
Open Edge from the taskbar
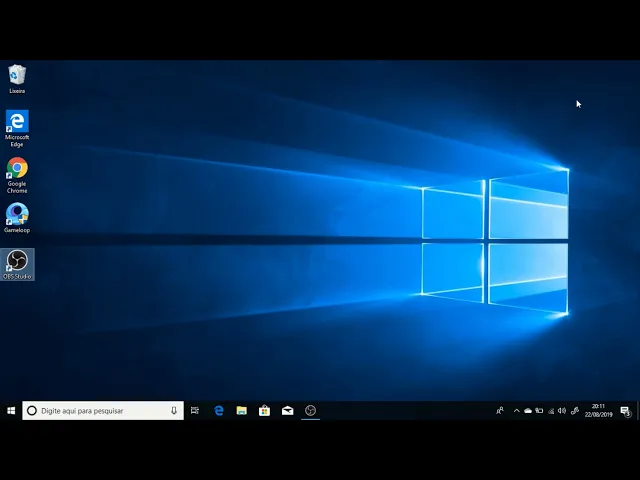click(x=219, y=411)
